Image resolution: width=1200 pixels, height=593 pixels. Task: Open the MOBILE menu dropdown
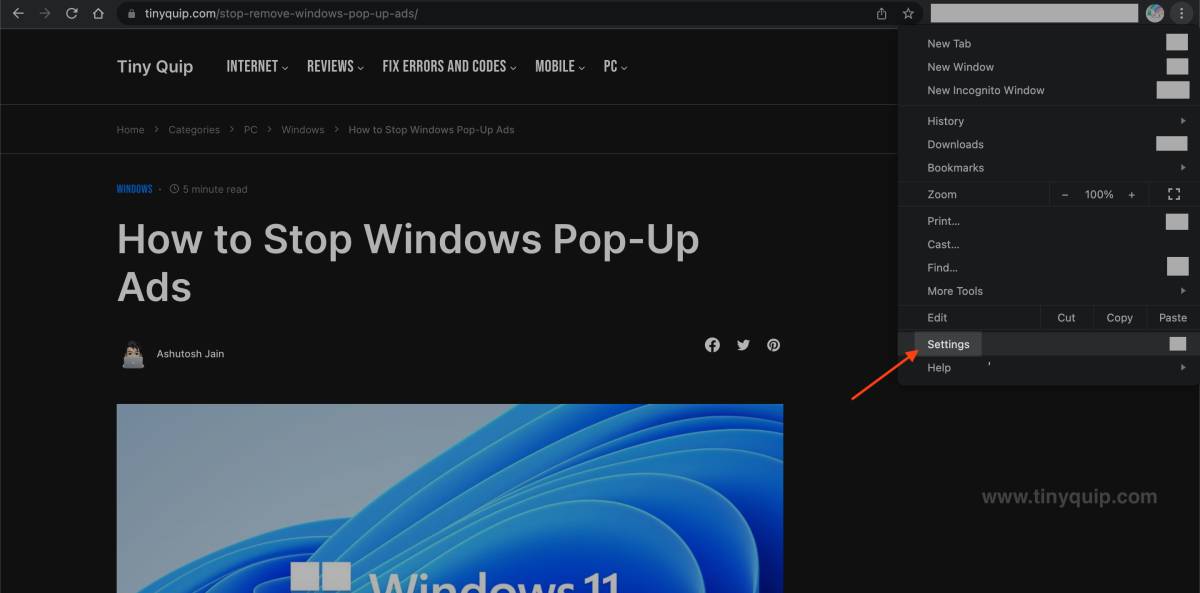[x=556, y=66]
